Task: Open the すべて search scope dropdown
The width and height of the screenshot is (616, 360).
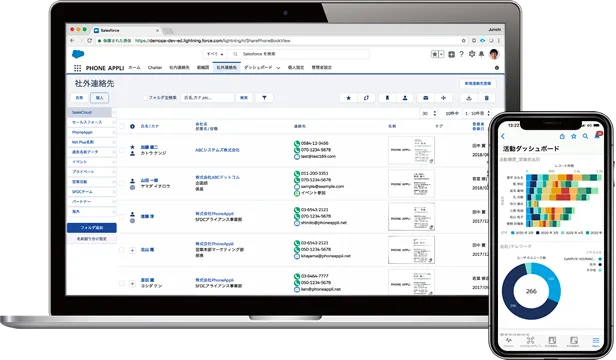Action: [x=215, y=54]
